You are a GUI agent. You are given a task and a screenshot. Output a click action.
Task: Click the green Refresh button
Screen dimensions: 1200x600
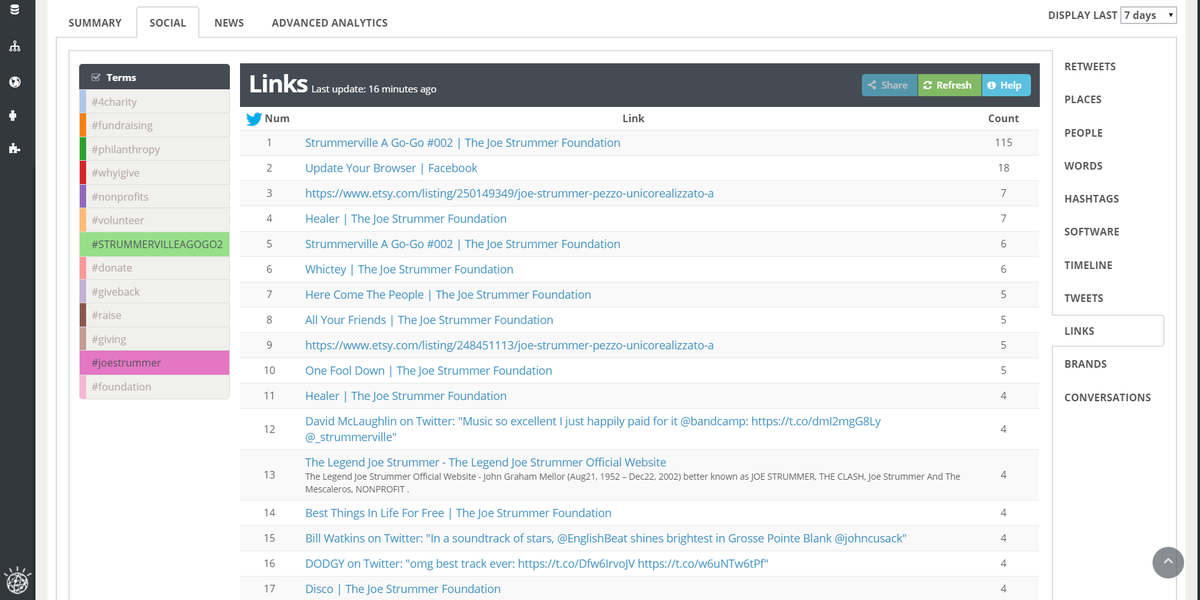click(x=949, y=85)
